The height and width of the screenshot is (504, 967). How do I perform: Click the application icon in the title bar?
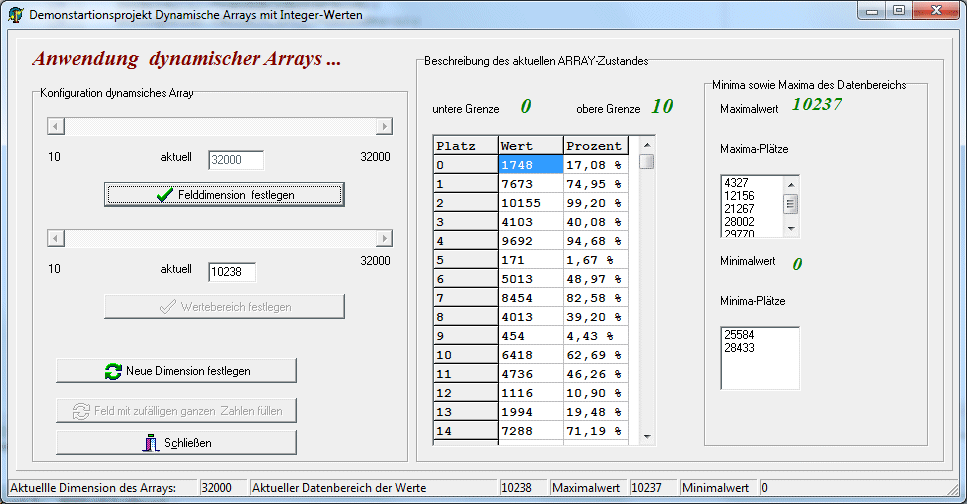pos(15,13)
